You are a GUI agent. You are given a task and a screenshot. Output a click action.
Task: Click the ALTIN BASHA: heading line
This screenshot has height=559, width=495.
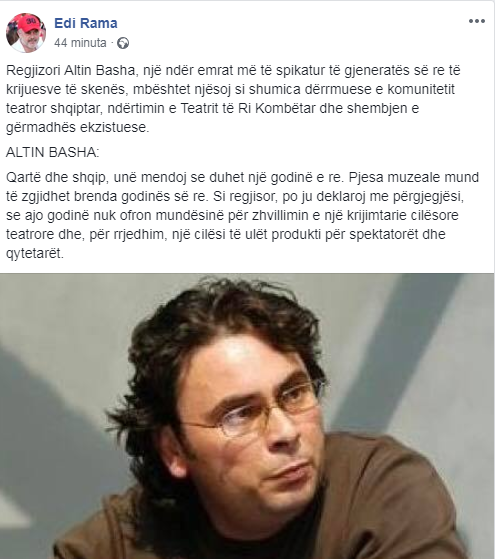52,152
